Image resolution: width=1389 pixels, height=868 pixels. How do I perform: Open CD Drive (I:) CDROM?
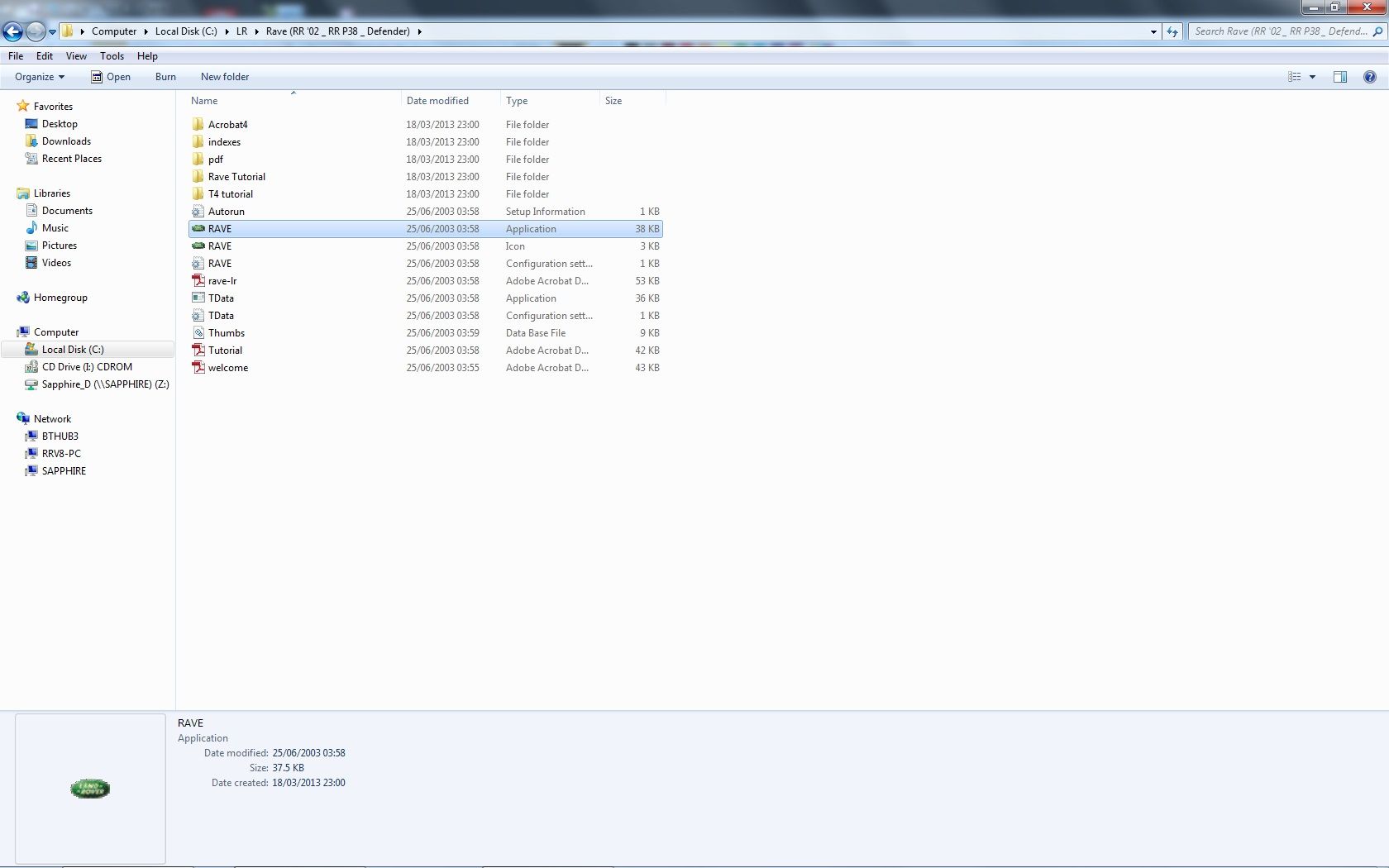pos(87,367)
